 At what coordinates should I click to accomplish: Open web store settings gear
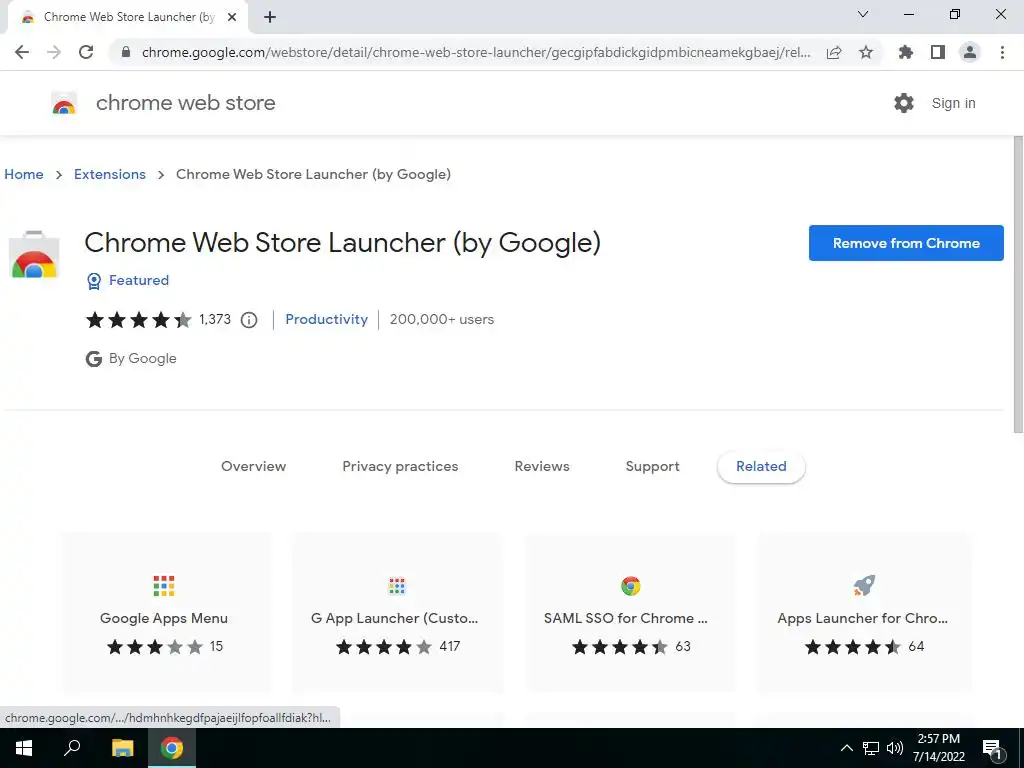[x=904, y=103]
